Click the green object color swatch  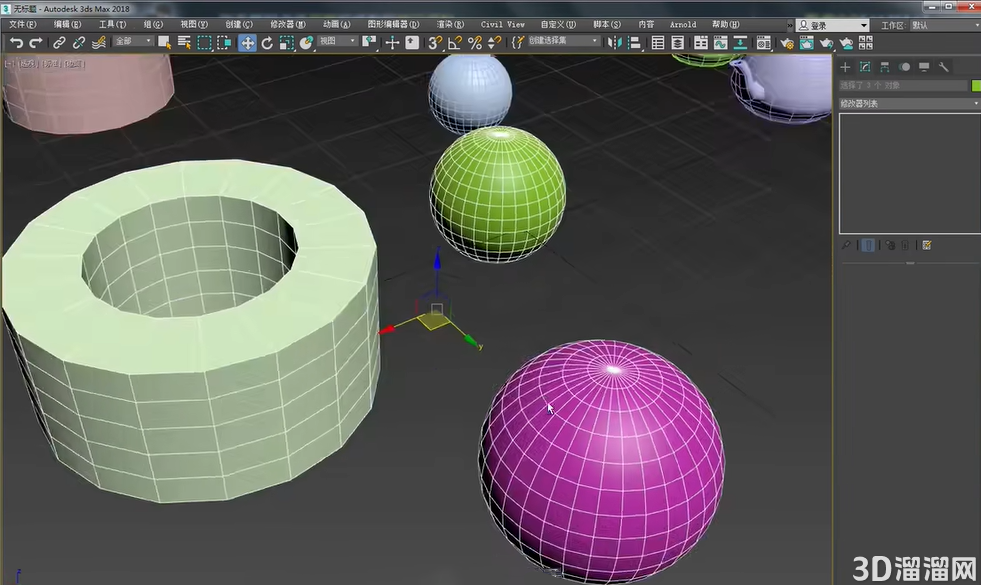pos(975,86)
